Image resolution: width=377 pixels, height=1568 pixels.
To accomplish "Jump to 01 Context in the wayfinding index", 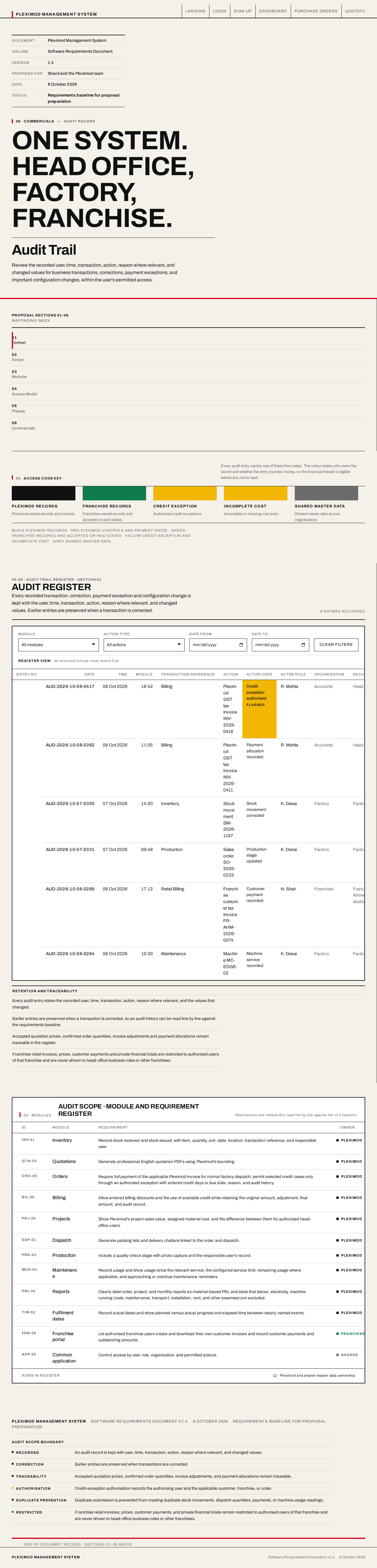I will coord(188,340).
